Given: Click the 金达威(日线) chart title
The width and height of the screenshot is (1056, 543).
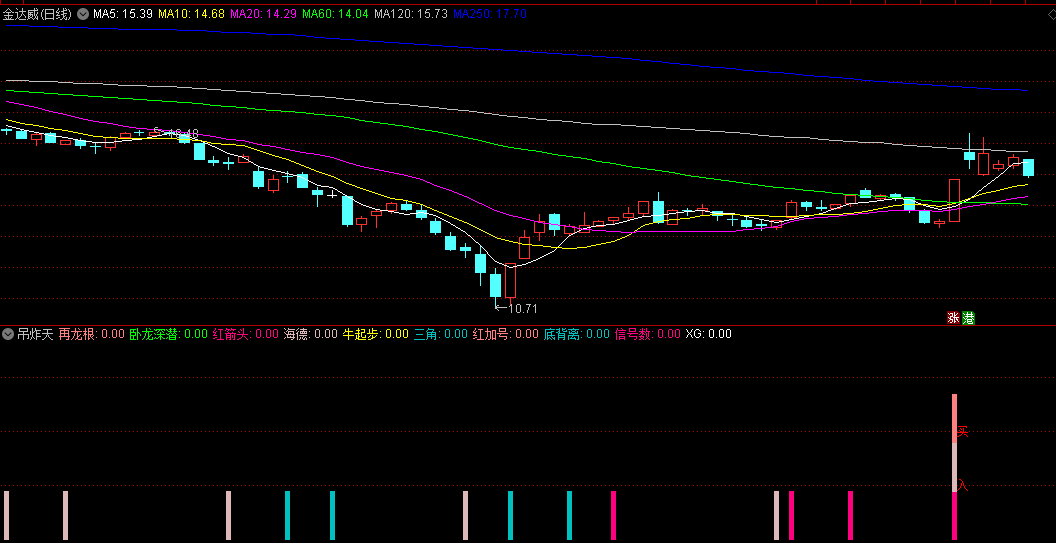Looking at the screenshot, I should (37, 14).
